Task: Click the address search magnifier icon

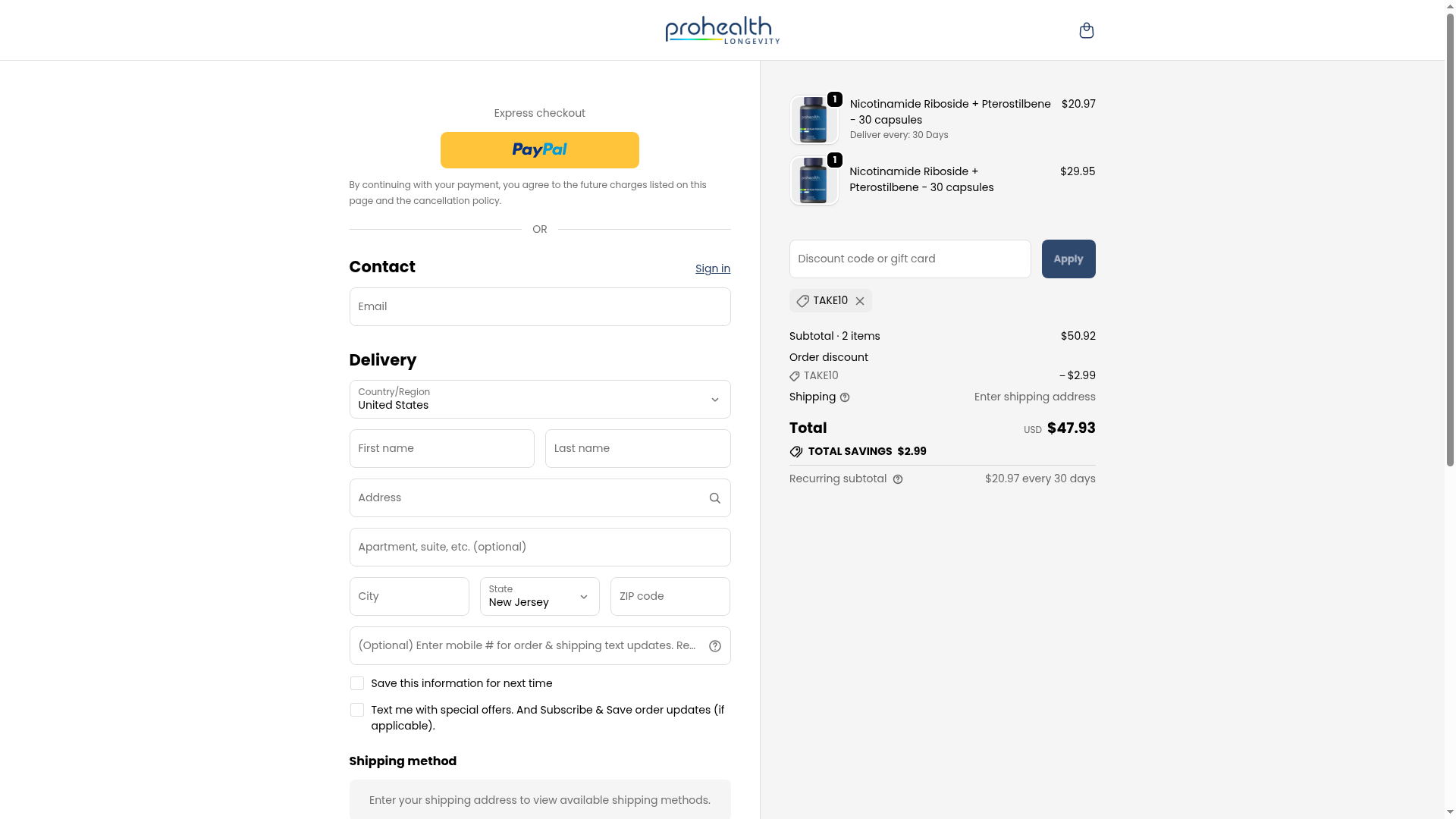Action: click(714, 498)
